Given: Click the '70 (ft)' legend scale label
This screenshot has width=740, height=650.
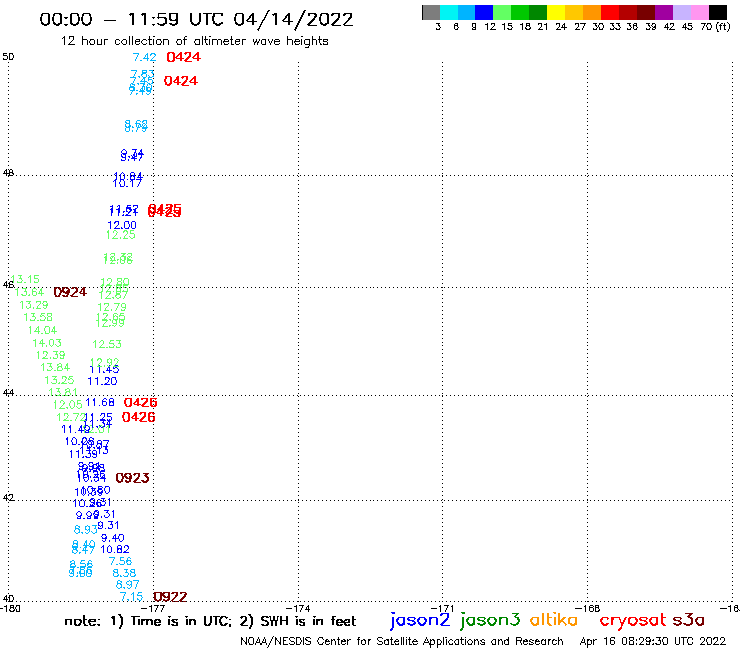Looking at the screenshot, I should pos(716,27).
